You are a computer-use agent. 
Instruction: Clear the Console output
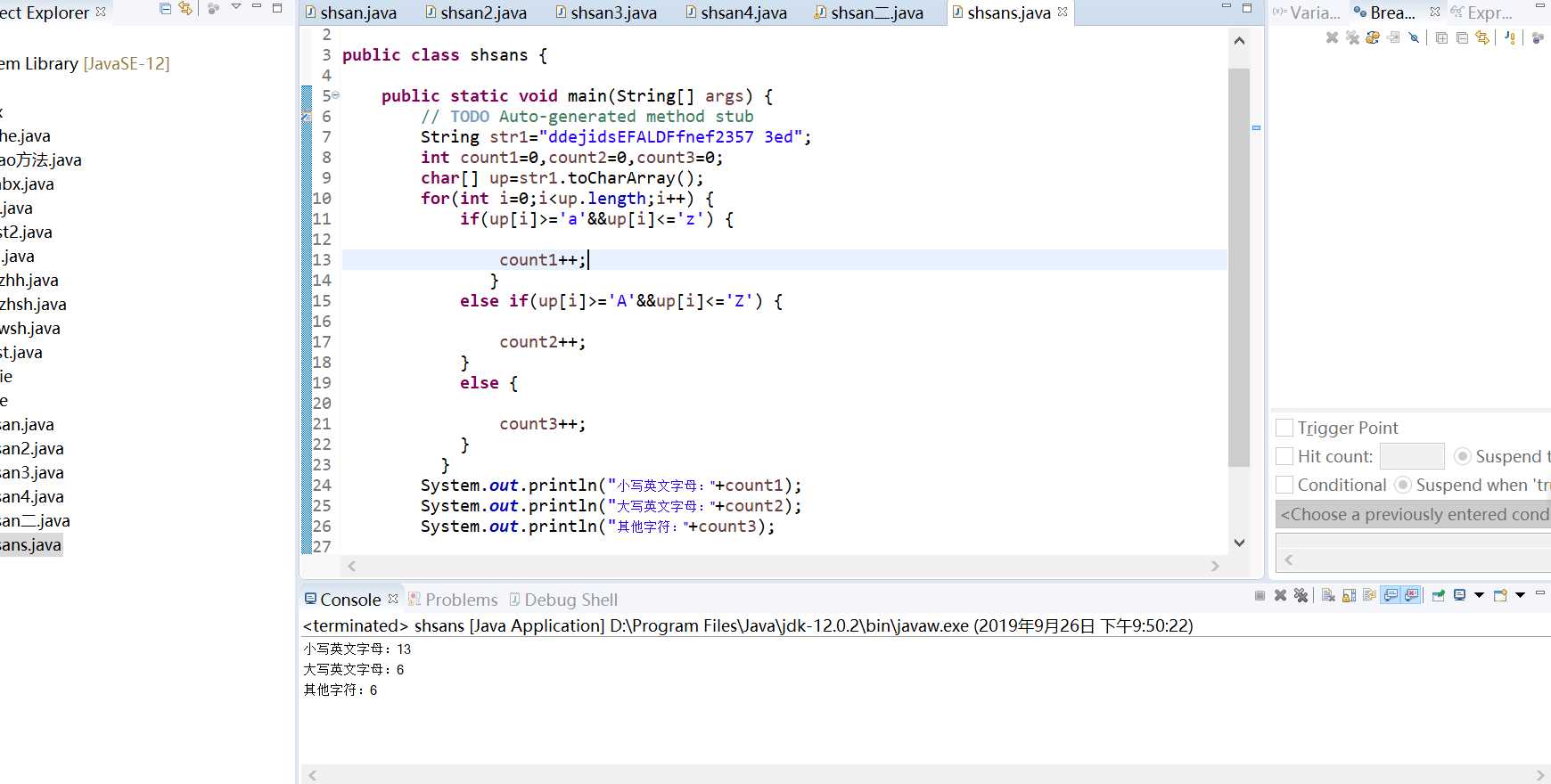point(1328,595)
